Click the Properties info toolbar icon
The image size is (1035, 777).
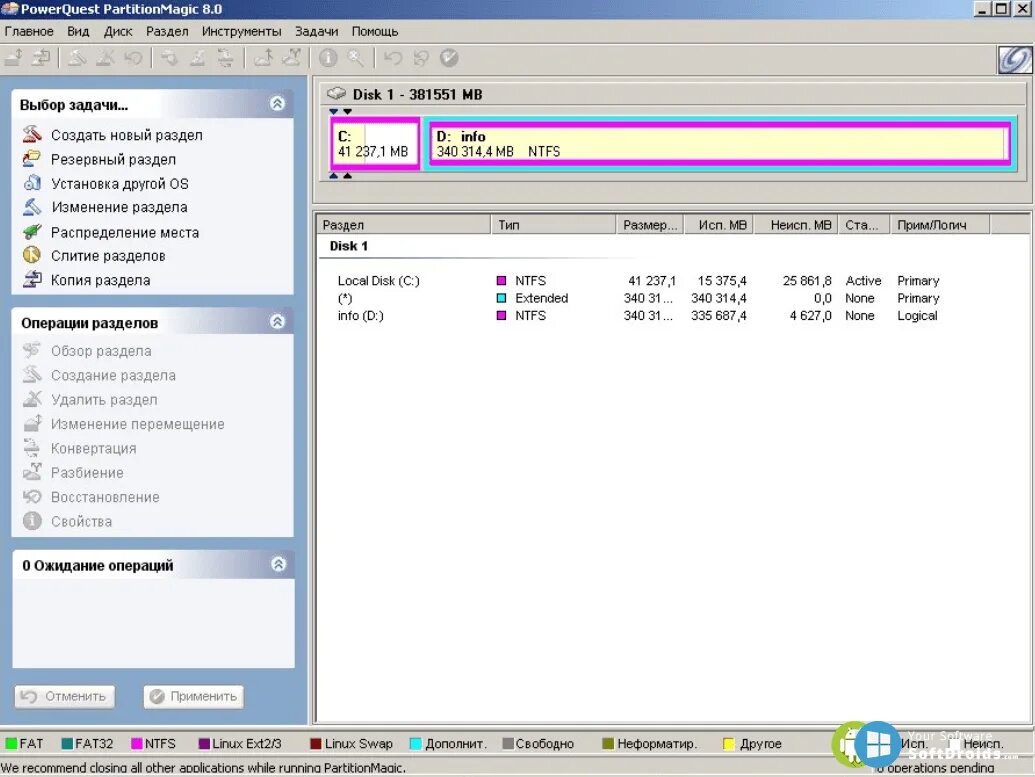(328, 58)
